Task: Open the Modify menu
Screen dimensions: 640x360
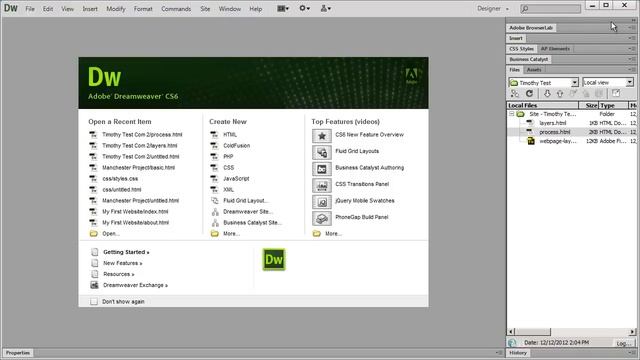Action: coord(116,9)
